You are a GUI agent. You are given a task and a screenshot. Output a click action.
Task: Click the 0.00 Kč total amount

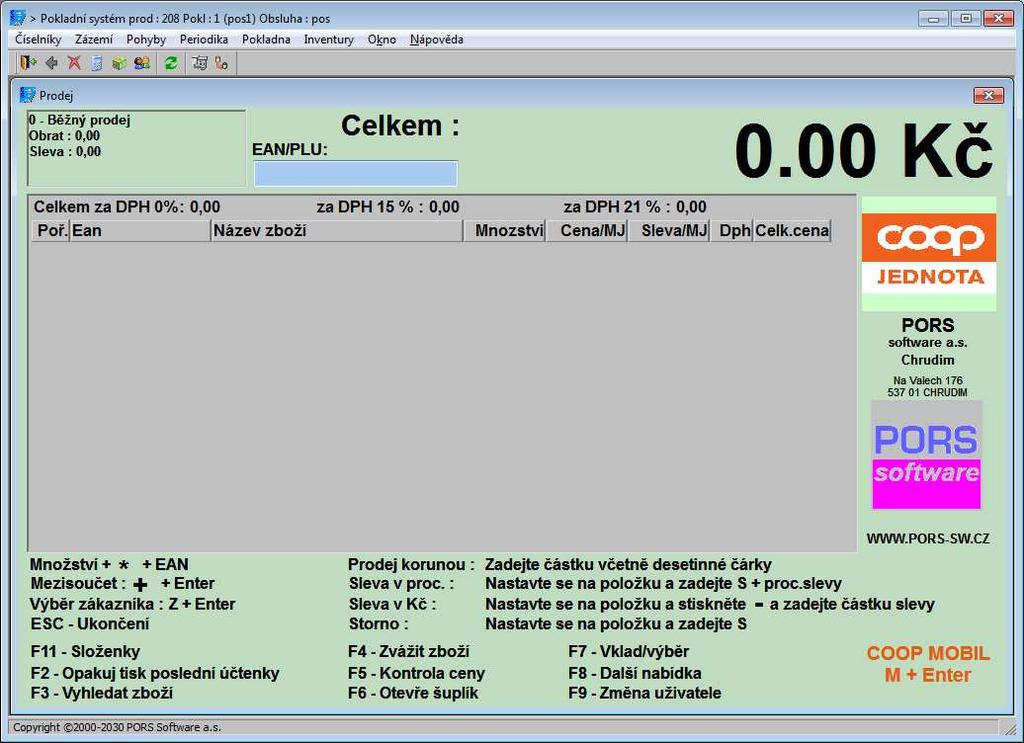click(x=863, y=151)
